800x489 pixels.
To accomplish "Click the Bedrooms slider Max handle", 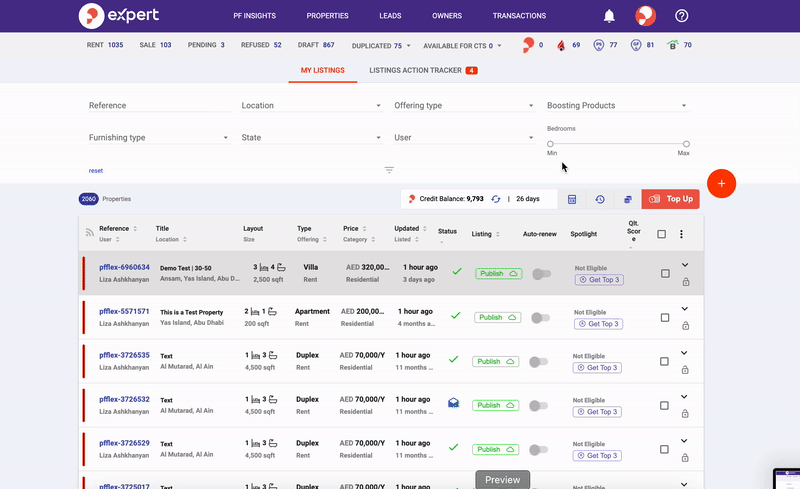I will (x=686, y=144).
